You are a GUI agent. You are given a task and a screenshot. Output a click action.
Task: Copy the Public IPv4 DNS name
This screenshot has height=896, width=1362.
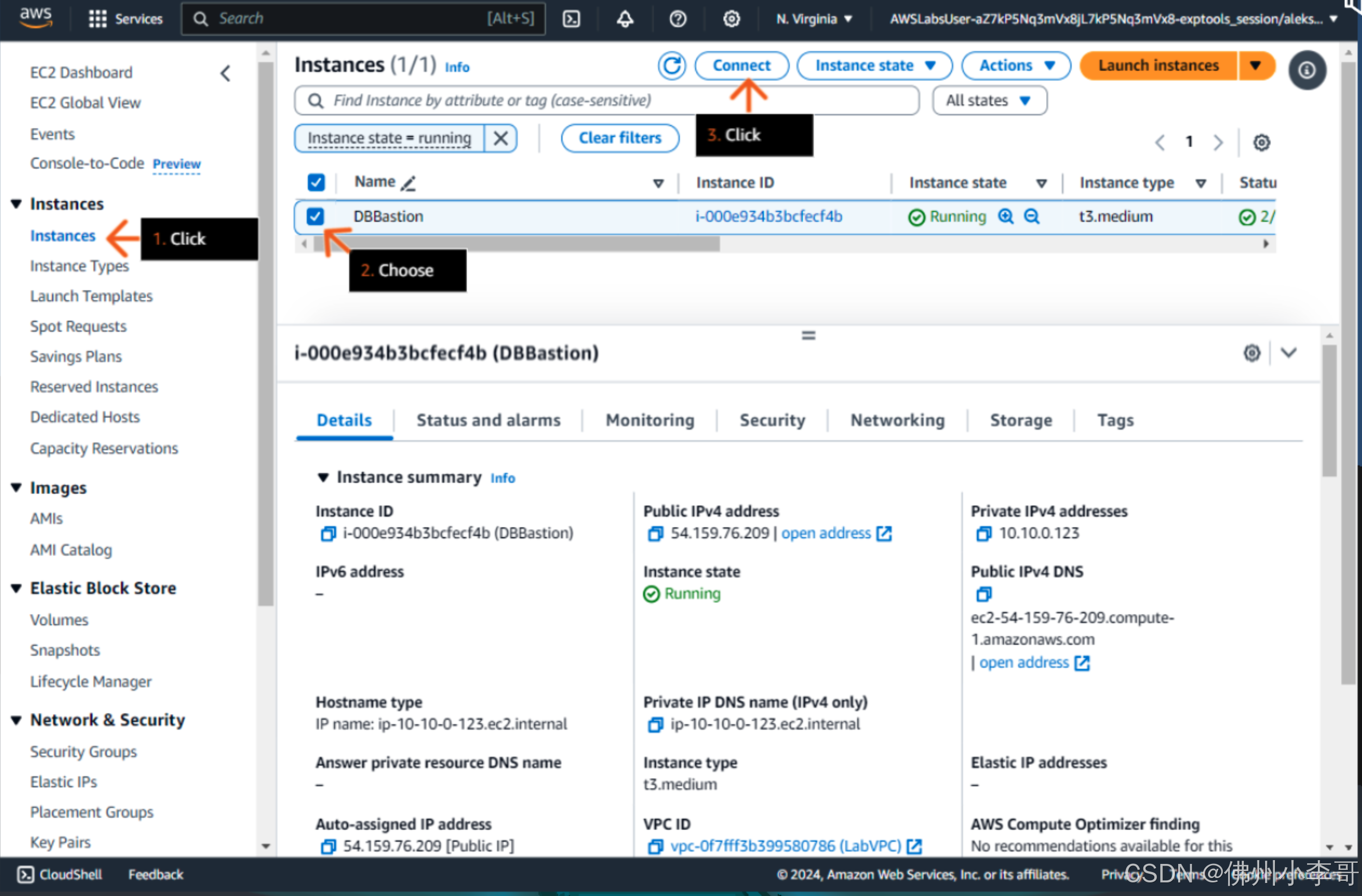(x=983, y=594)
